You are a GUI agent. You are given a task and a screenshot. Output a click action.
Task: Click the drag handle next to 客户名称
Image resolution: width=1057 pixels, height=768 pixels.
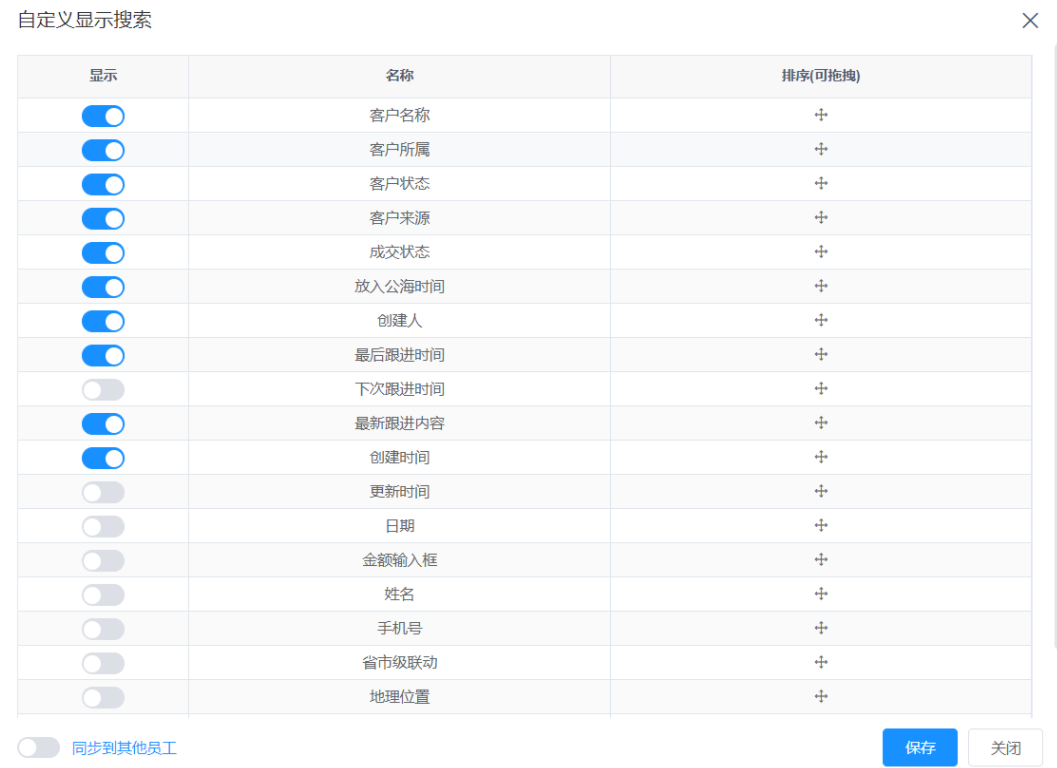click(x=820, y=115)
